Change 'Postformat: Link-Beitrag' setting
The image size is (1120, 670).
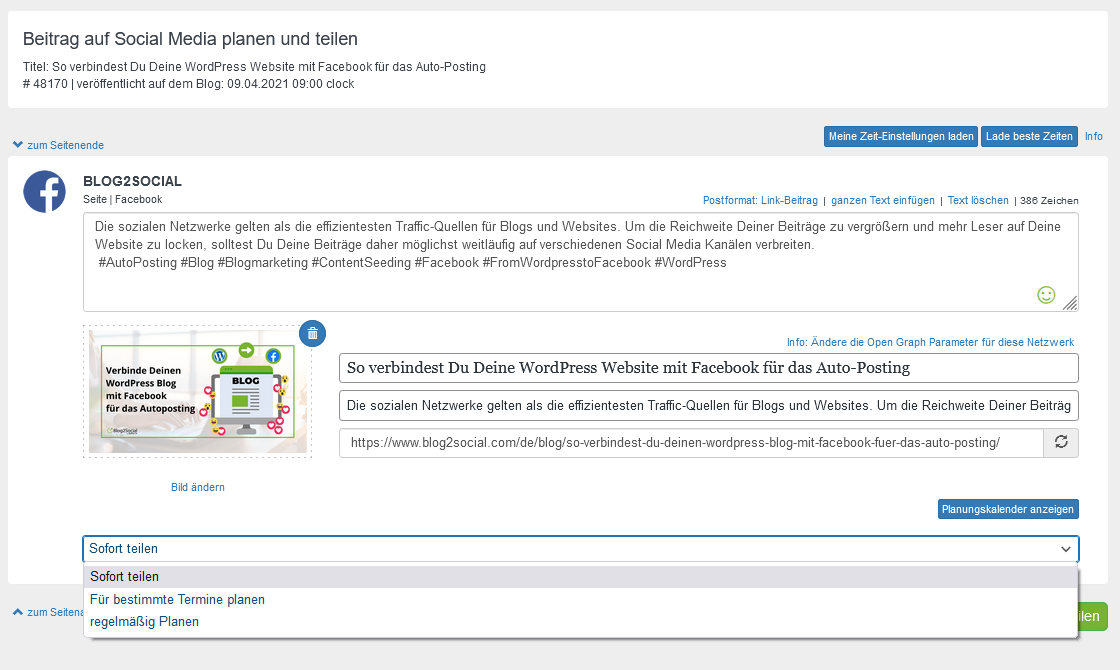click(x=760, y=201)
